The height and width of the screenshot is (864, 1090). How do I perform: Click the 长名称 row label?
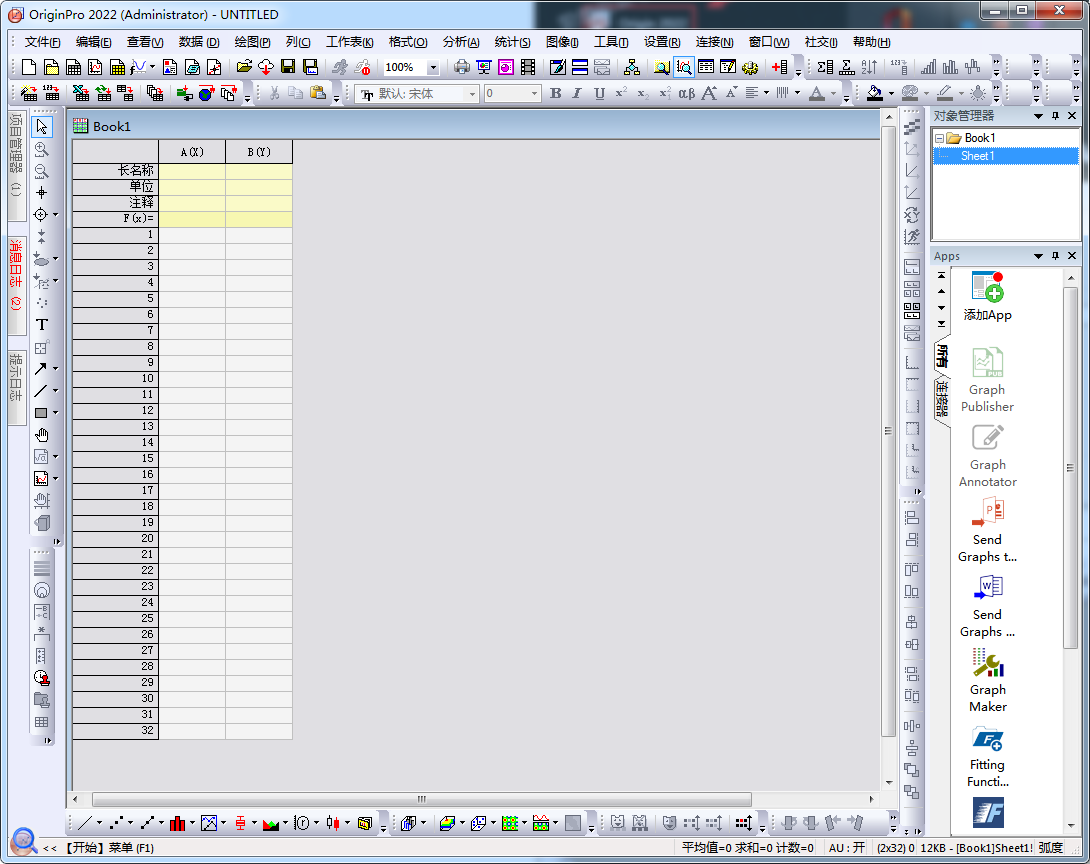click(115, 170)
